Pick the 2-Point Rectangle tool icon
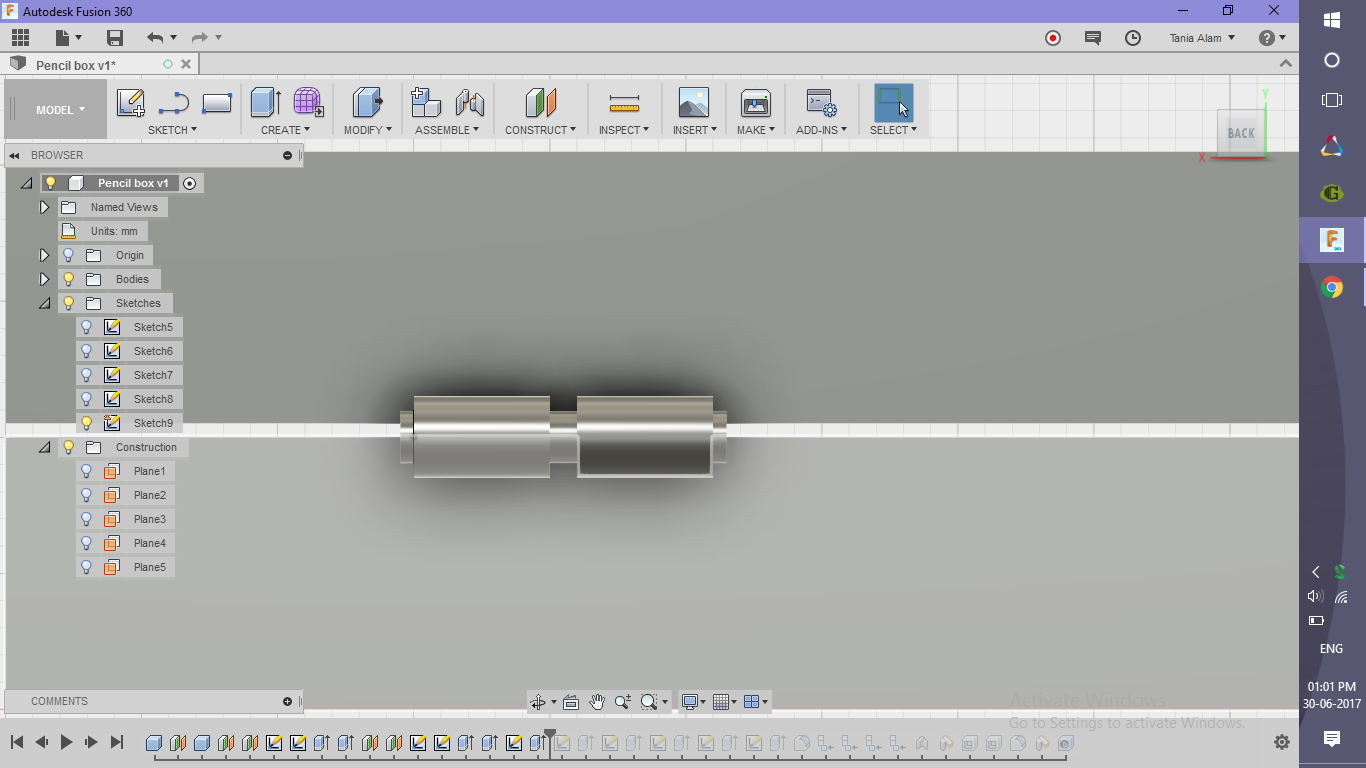The height and width of the screenshot is (768, 1366). point(217,103)
